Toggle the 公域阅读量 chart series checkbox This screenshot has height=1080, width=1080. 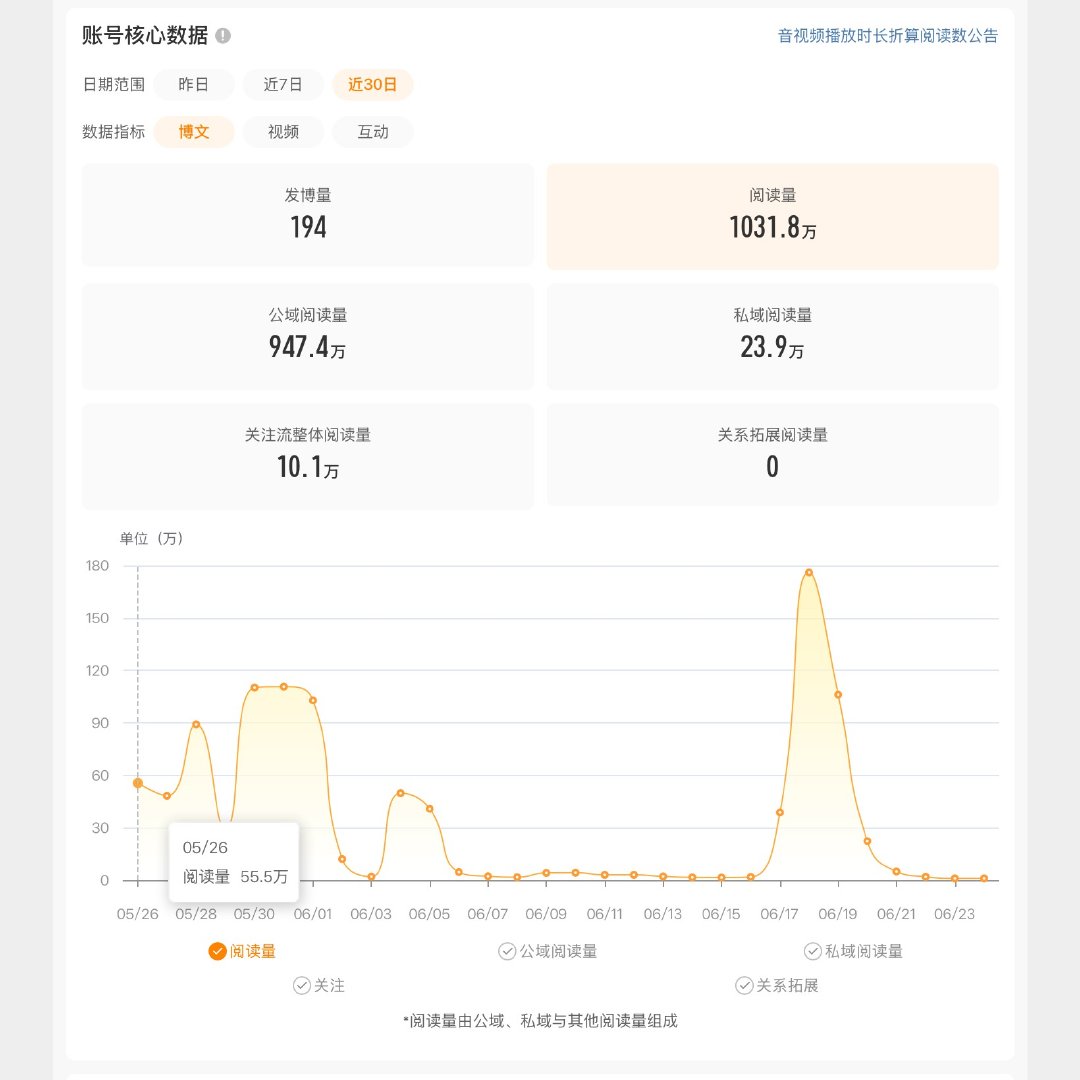(507, 951)
